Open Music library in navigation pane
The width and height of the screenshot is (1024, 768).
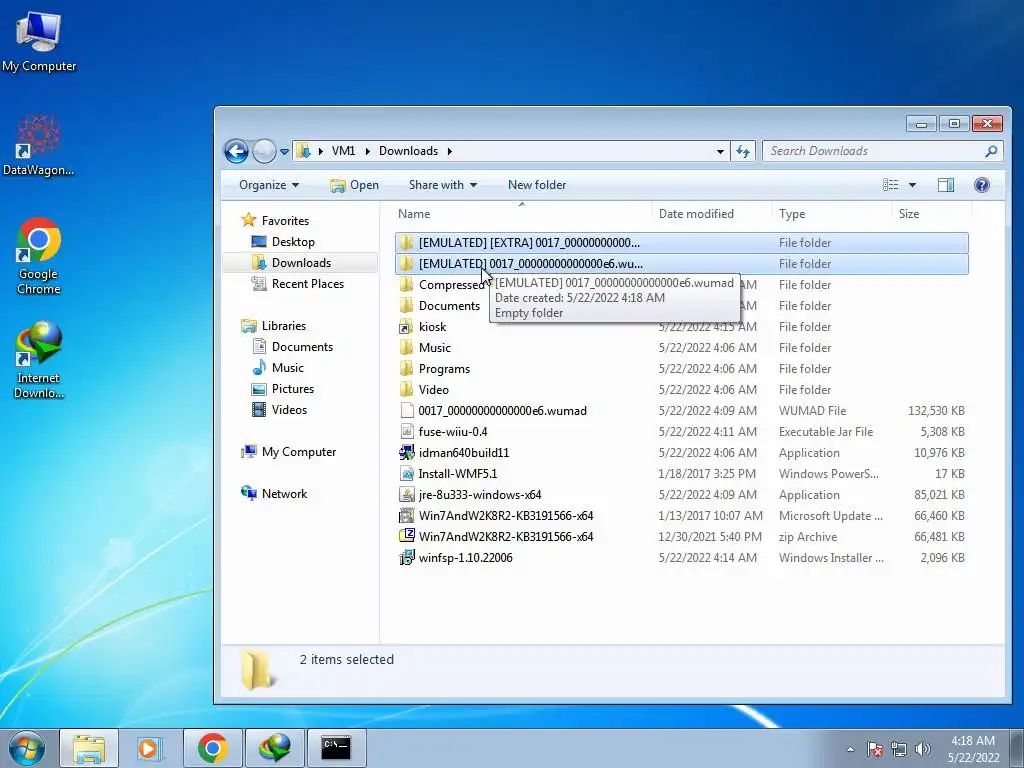(278, 368)
